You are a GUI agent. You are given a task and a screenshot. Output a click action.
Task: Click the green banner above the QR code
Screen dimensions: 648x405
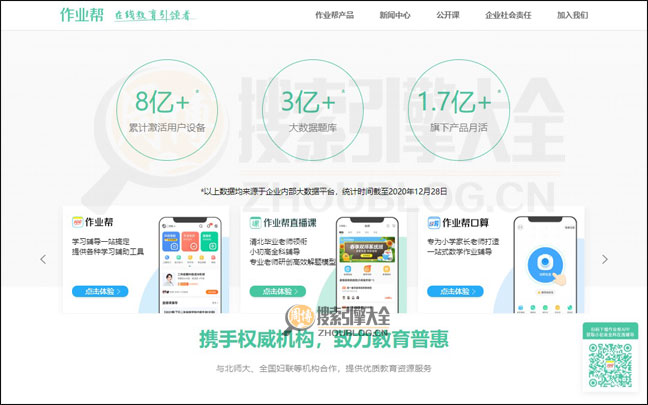[610, 331]
